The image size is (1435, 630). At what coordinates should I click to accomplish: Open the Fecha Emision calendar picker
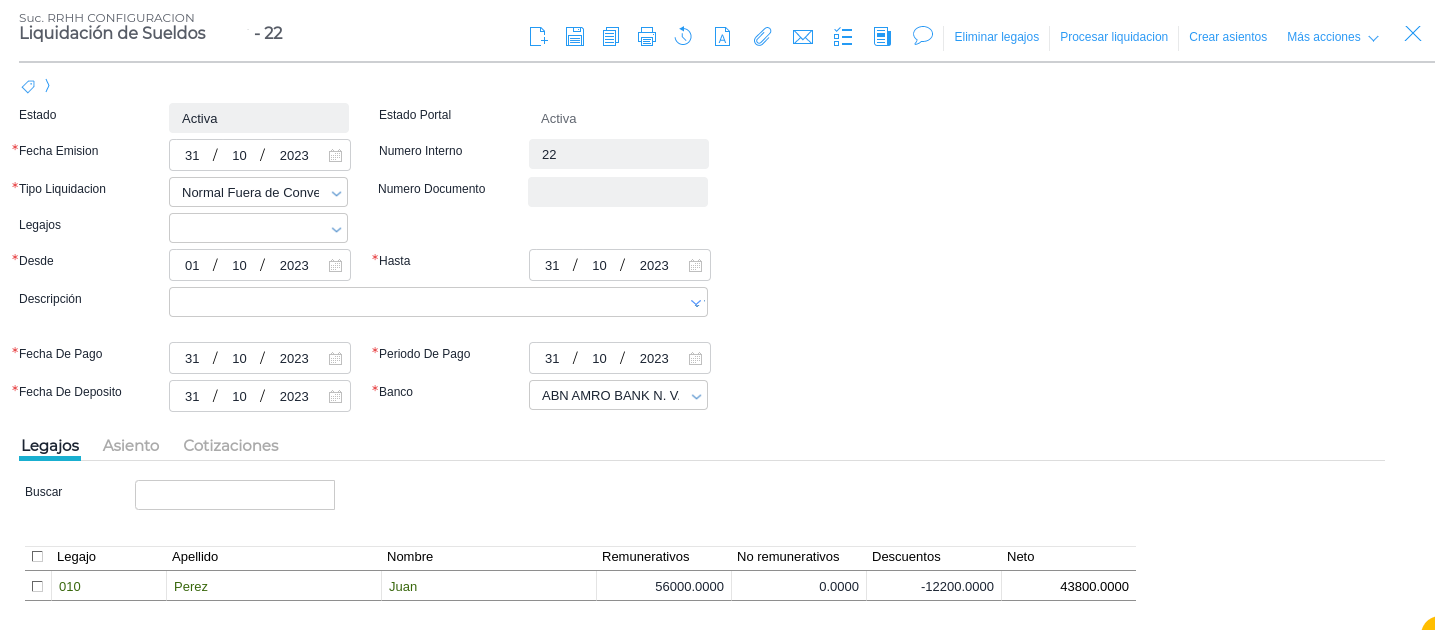coord(336,156)
